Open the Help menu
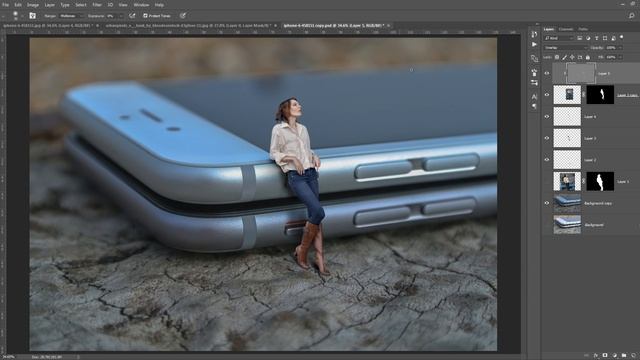This screenshot has width=640, height=360. click(159, 5)
